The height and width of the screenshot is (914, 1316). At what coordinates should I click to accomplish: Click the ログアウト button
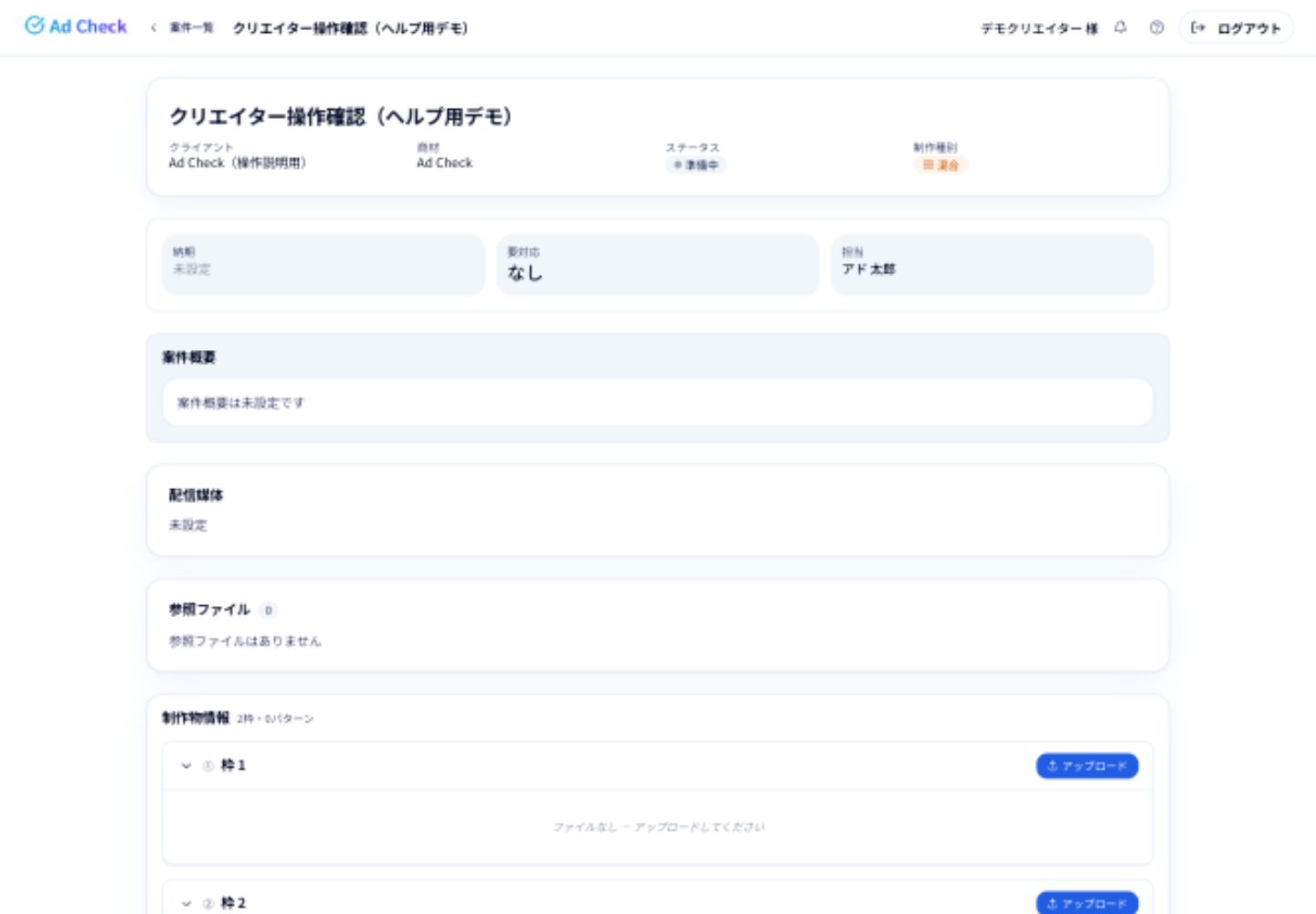(1236, 27)
